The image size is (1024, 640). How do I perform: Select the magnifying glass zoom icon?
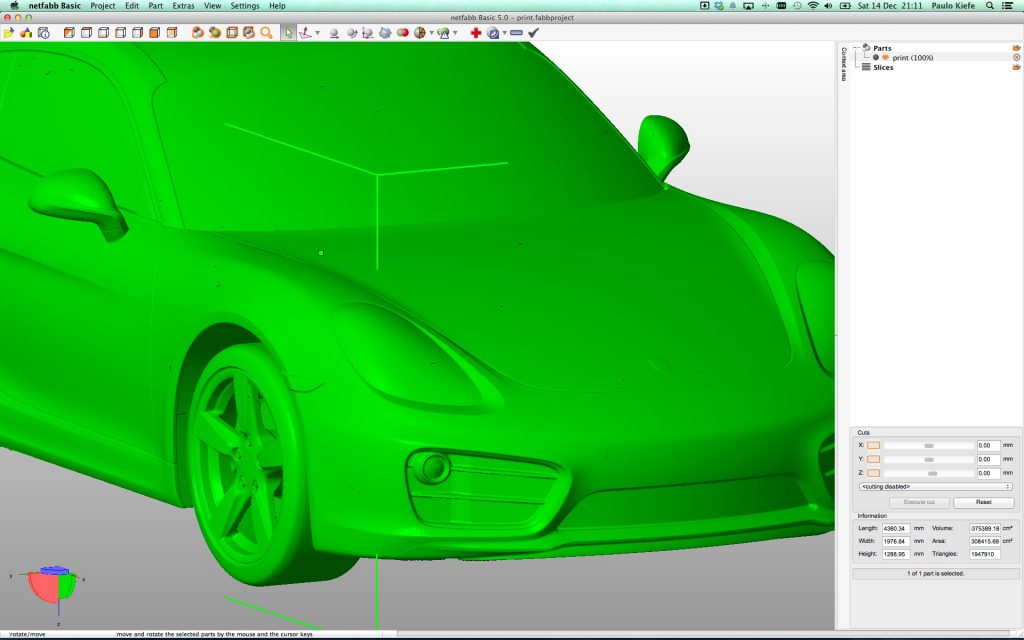(266, 33)
